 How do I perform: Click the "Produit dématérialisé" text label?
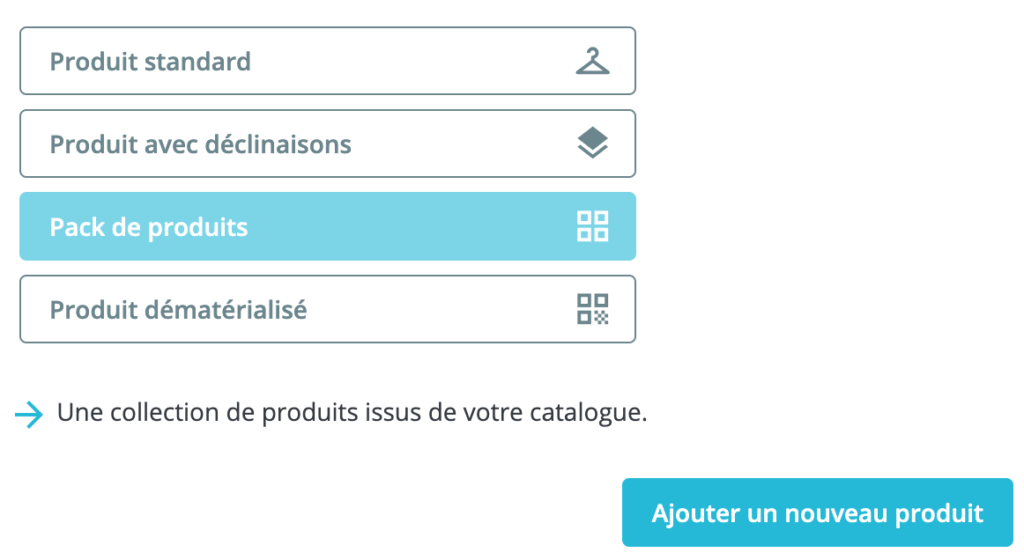click(x=178, y=311)
